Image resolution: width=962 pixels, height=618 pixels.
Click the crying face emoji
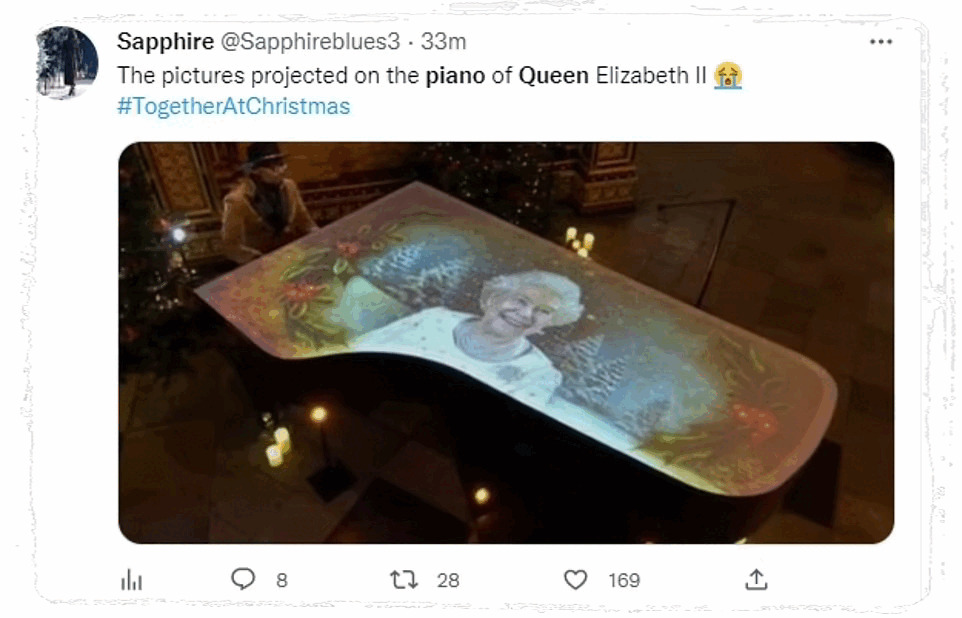click(728, 75)
